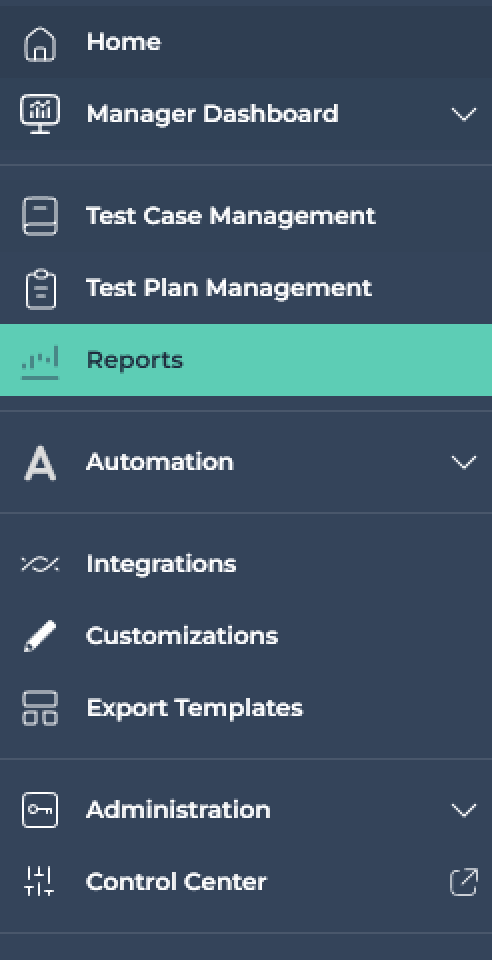The height and width of the screenshot is (960, 492).
Task: Open the Customizations text link
Action: [x=182, y=636]
